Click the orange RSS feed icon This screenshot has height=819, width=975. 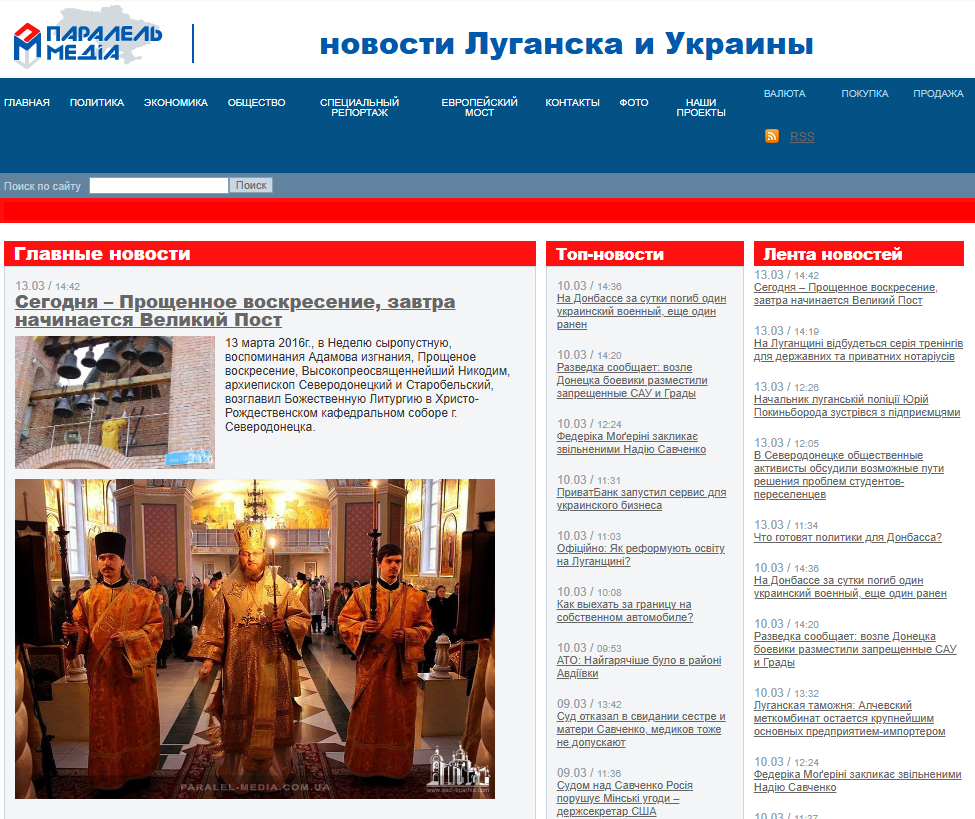771,136
